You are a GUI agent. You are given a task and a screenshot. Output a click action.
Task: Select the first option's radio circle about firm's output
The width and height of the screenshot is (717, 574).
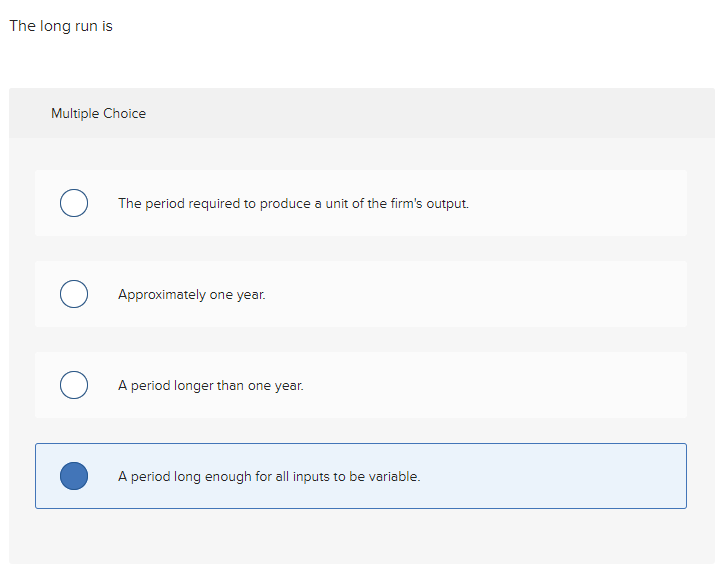click(x=73, y=203)
